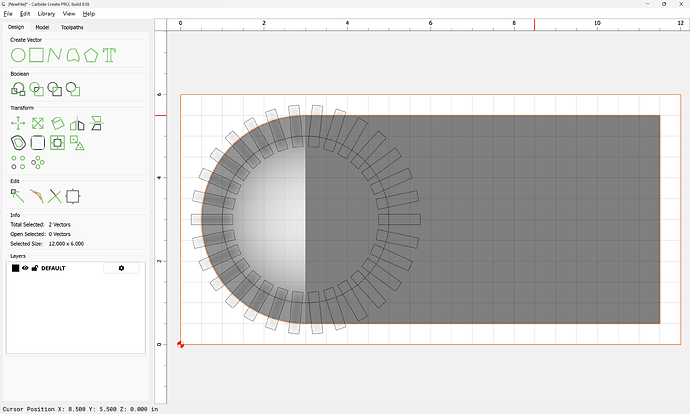Click the Trim Vectors scissors icon
Image resolution: width=690 pixels, height=414 pixels.
(x=55, y=196)
